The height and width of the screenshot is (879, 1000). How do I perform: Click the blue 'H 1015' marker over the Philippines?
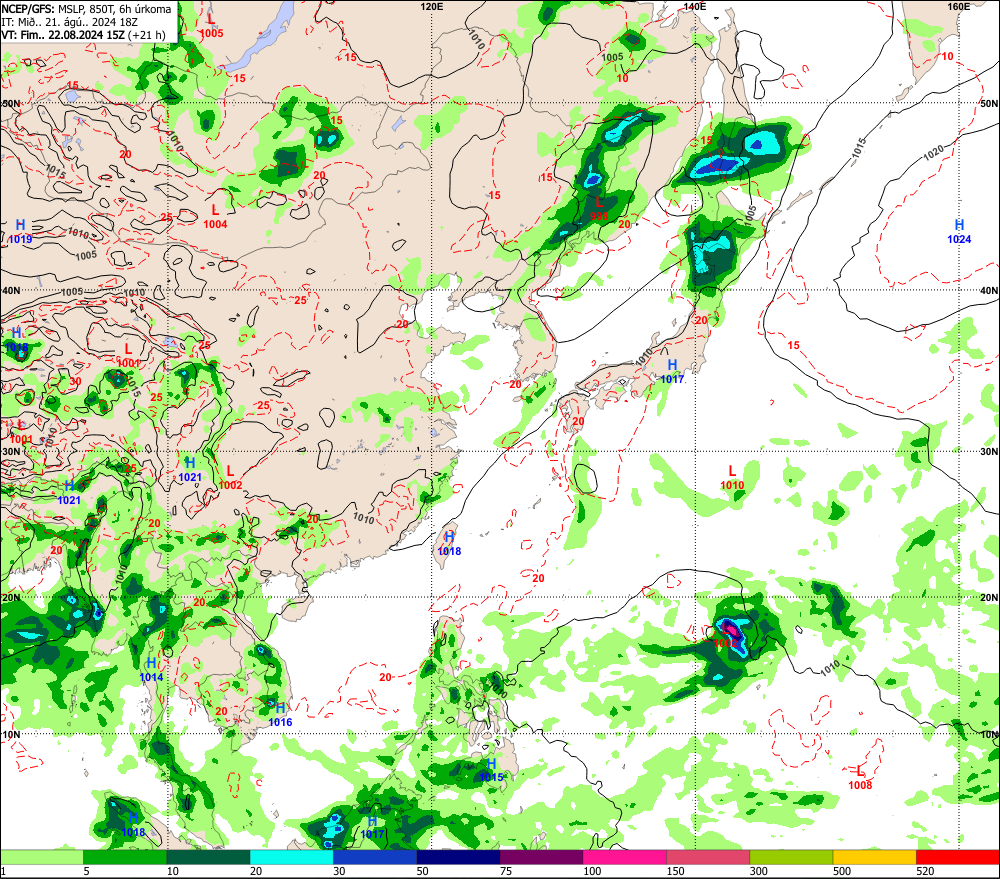491,770
